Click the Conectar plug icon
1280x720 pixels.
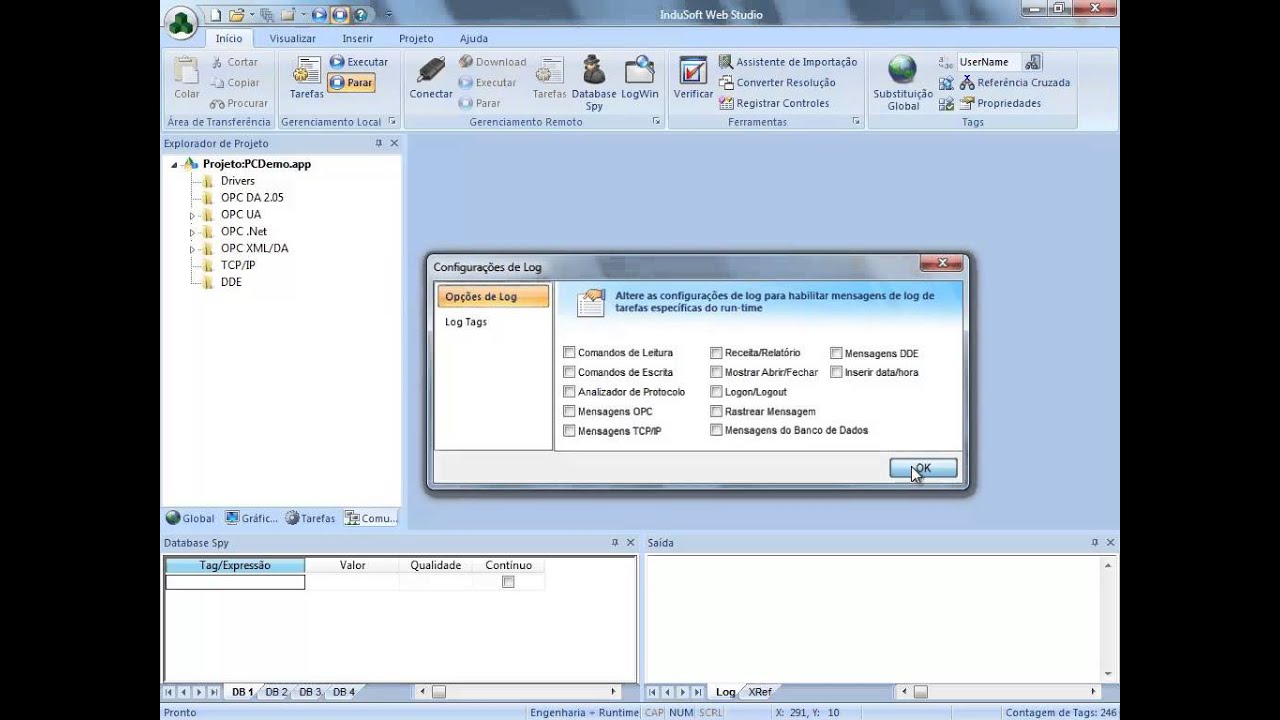tap(431, 71)
